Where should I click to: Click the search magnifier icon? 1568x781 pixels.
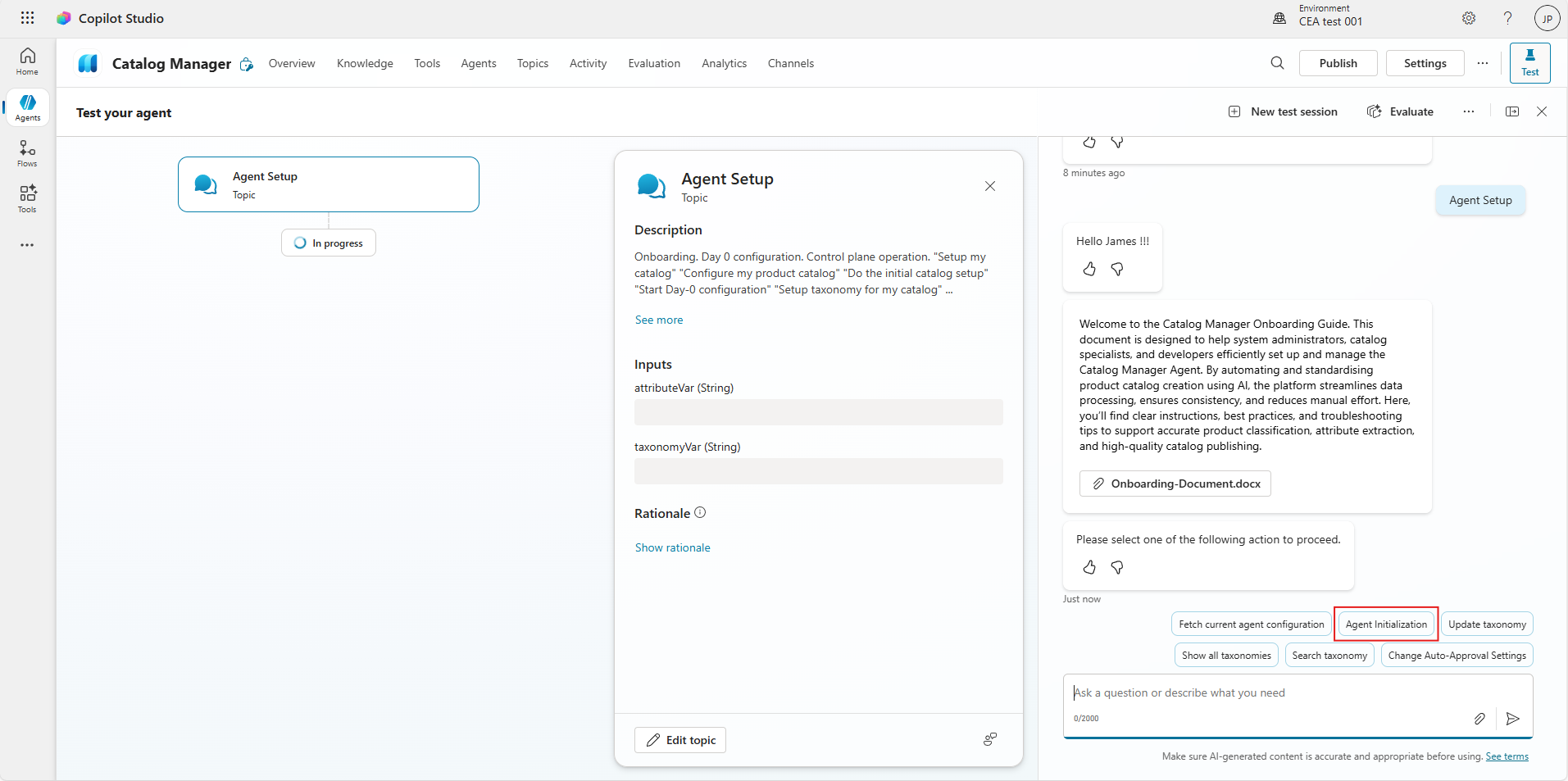click(1277, 63)
